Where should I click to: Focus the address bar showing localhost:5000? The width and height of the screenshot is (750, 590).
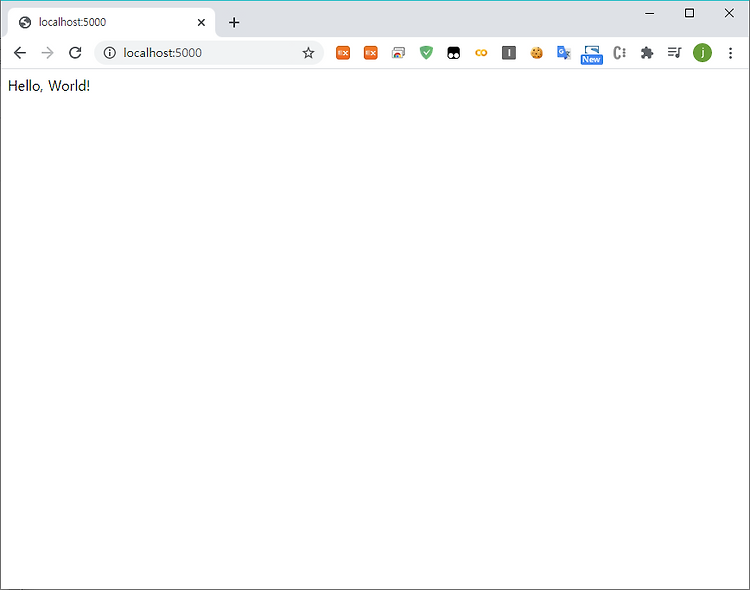pyautogui.click(x=209, y=53)
